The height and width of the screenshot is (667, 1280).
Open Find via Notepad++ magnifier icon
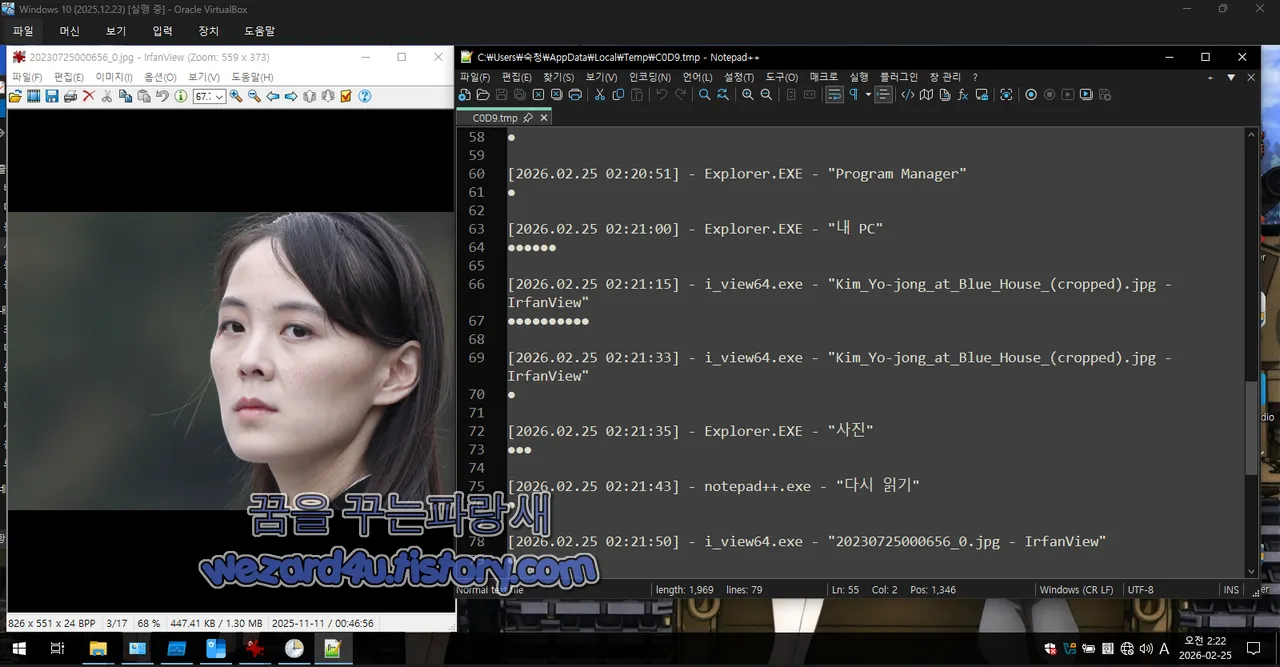point(705,95)
